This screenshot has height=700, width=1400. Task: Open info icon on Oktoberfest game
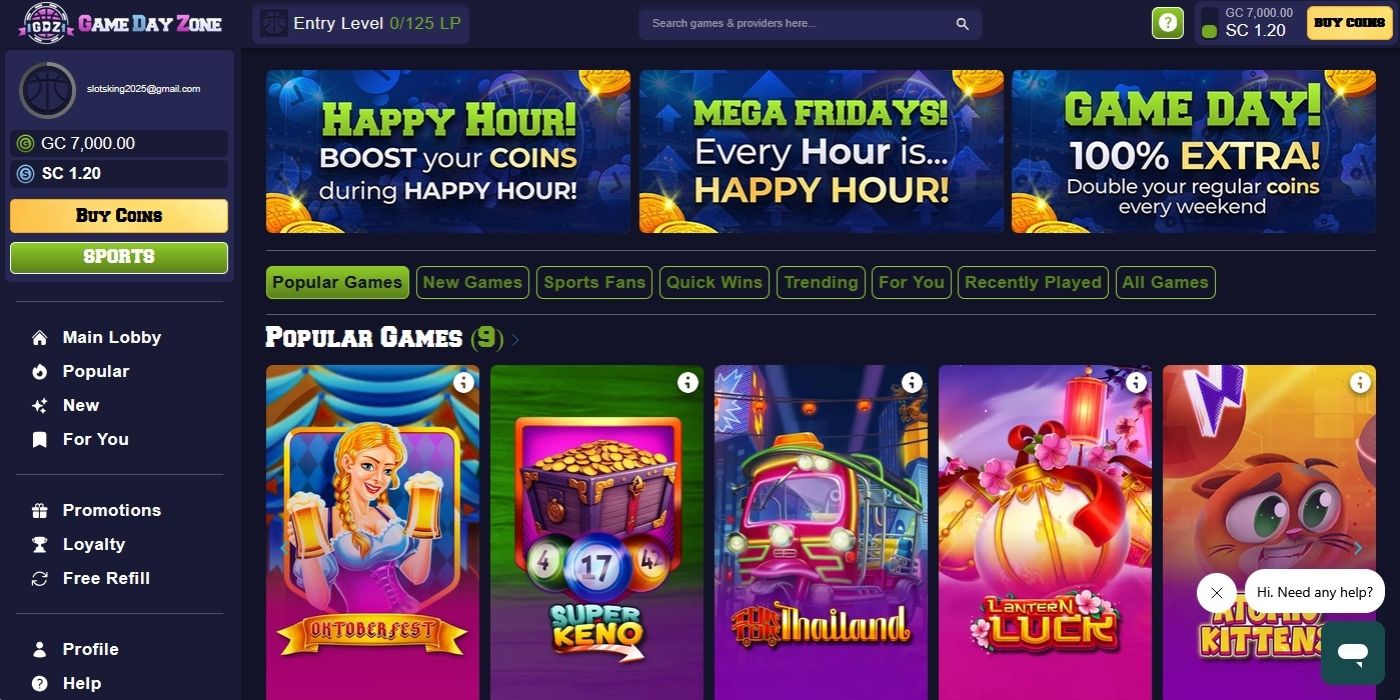tap(463, 382)
